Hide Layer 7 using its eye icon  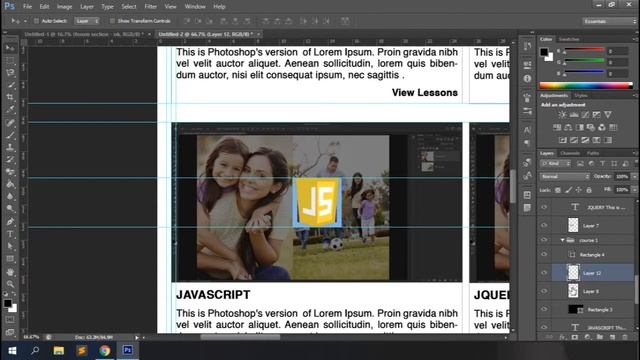click(x=544, y=225)
